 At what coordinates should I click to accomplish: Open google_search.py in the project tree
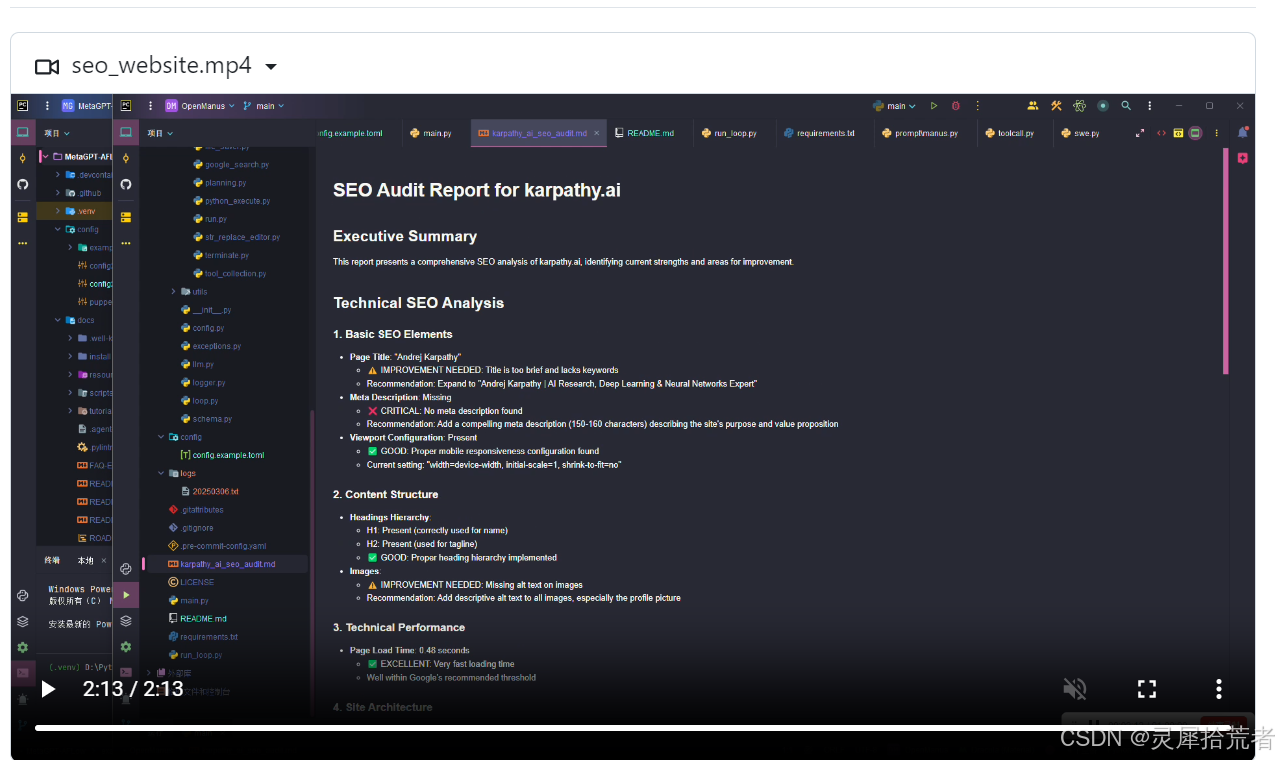pos(230,165)
